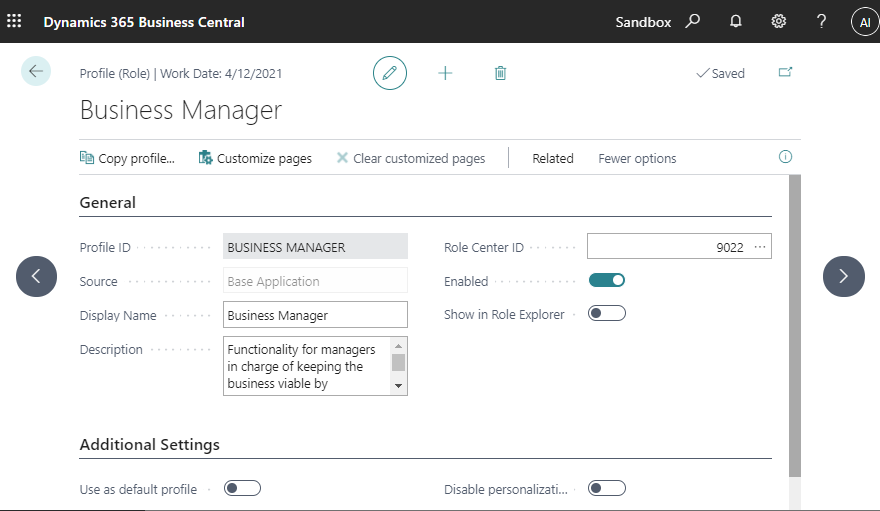Click the Business Manager page title
Image resolution: width=880 pixels, height=511 pixels.
pyautogui.click(x=181, y=110)
